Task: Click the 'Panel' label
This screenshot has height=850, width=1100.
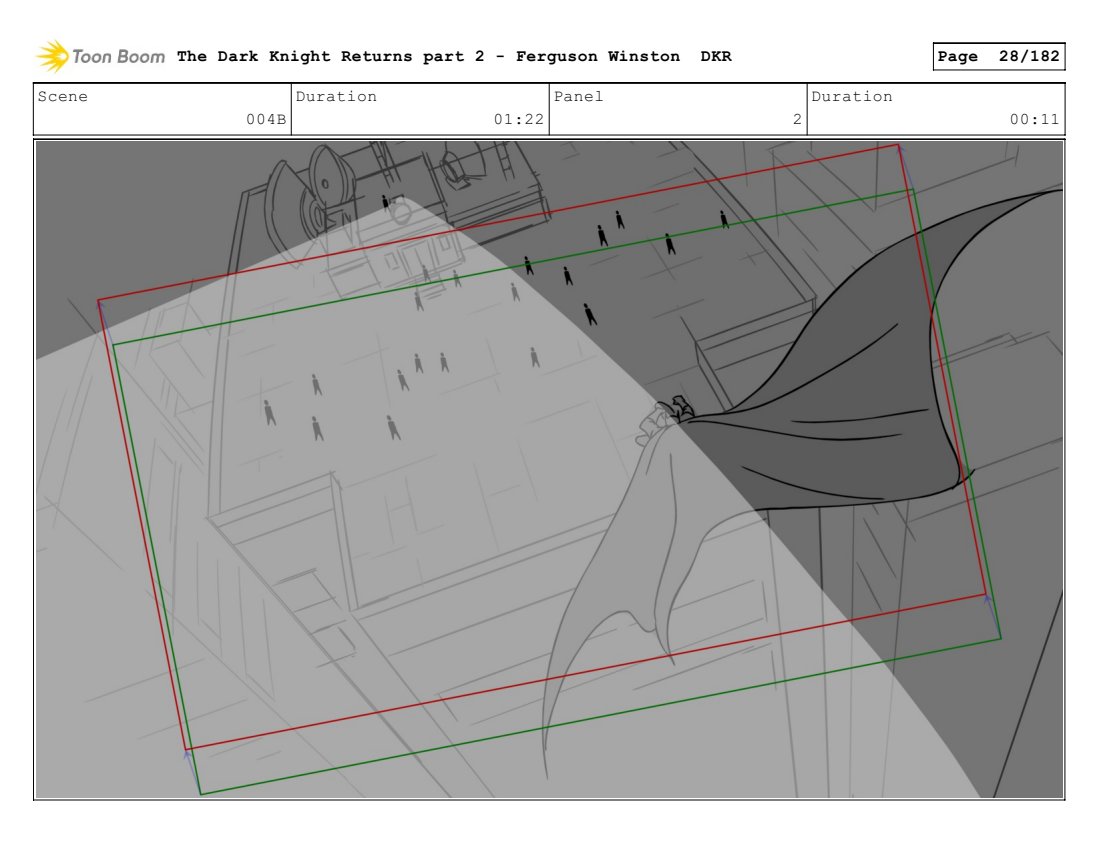Action: [x=578, y=97]
